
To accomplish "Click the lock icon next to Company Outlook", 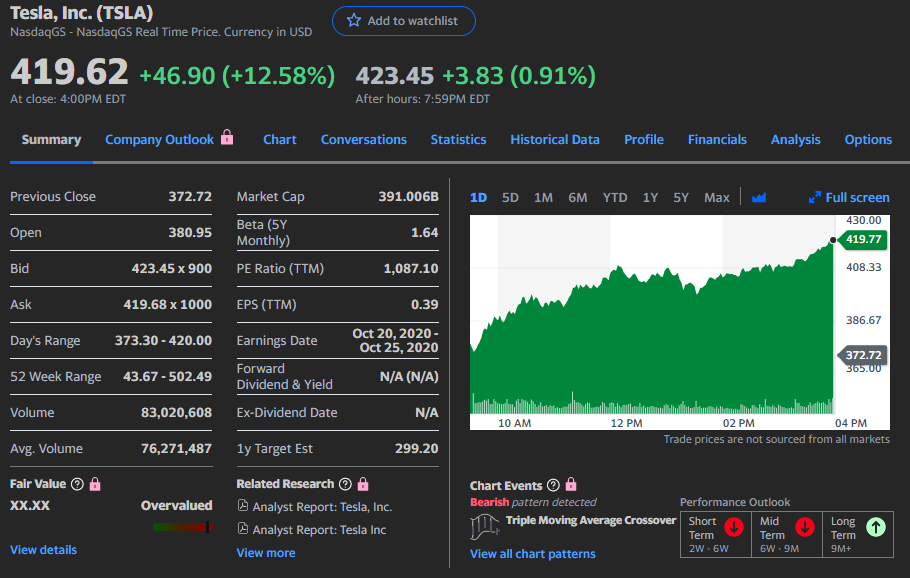I will [227, 138].
